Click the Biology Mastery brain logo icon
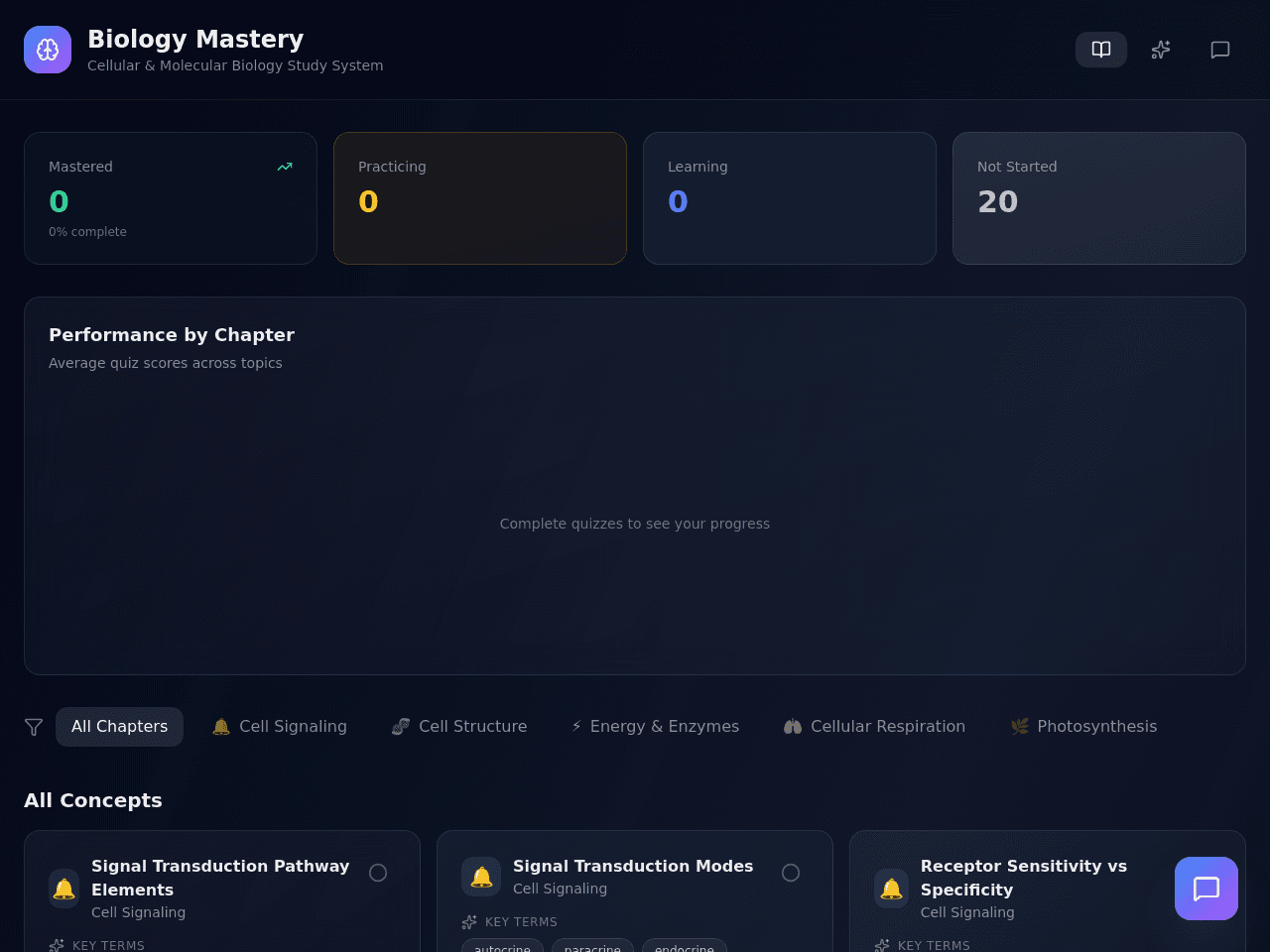The width and height of the screenshot is (1270, 952). tap(48, 50)
